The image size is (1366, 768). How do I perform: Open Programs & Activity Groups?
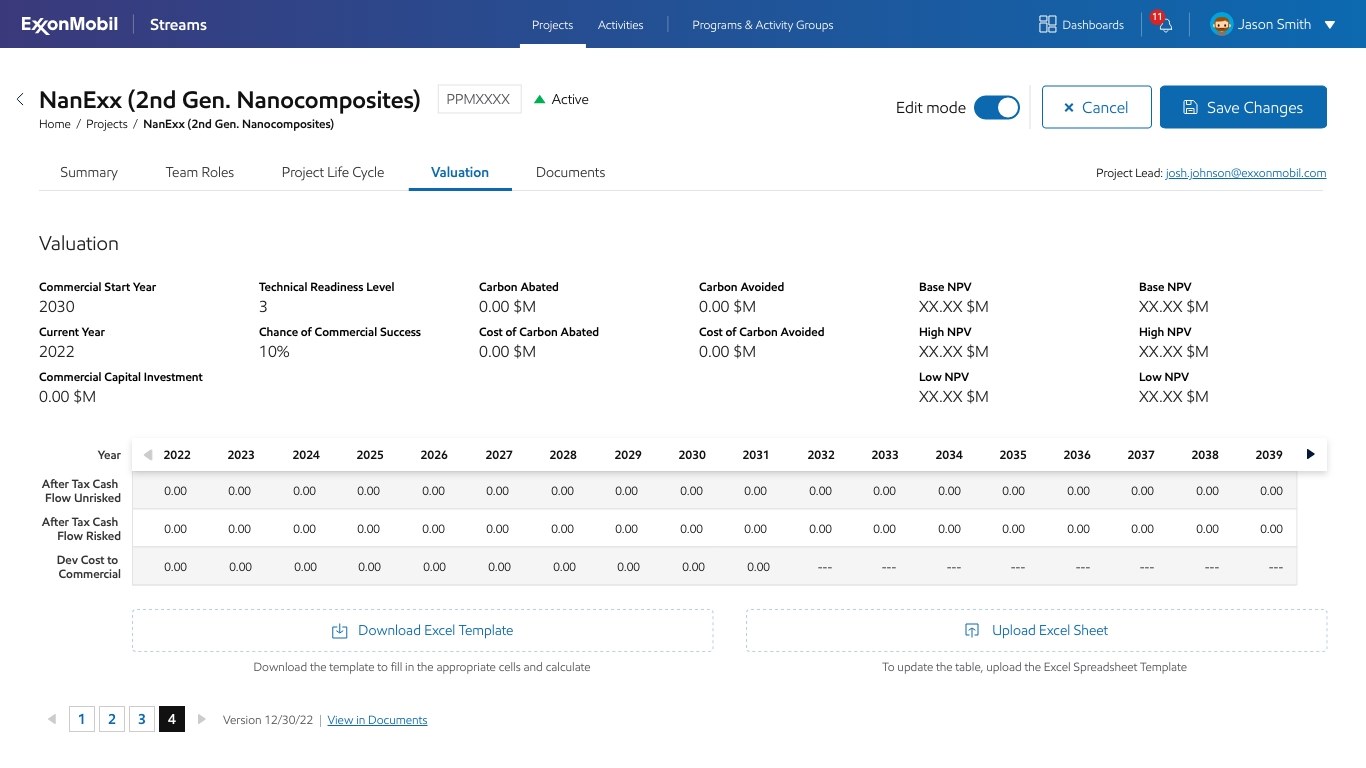pos(763,25)
